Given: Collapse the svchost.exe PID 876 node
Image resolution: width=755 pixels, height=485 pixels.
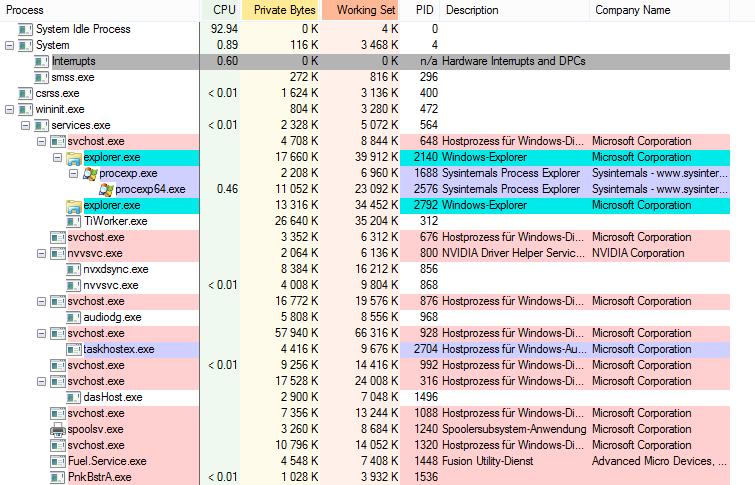Looking at the screenshot, I should coord(41,301).
